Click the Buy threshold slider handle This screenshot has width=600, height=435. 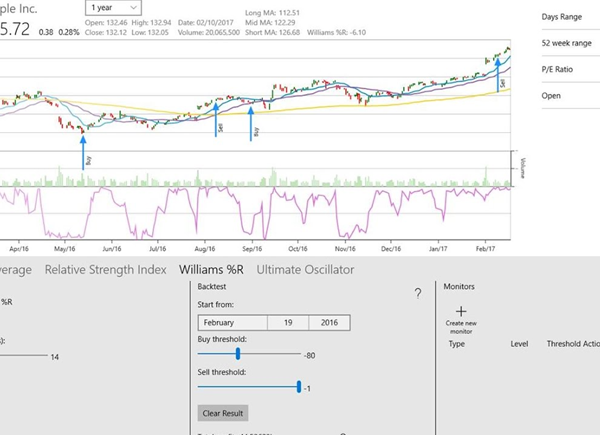[x=238, y=353]
